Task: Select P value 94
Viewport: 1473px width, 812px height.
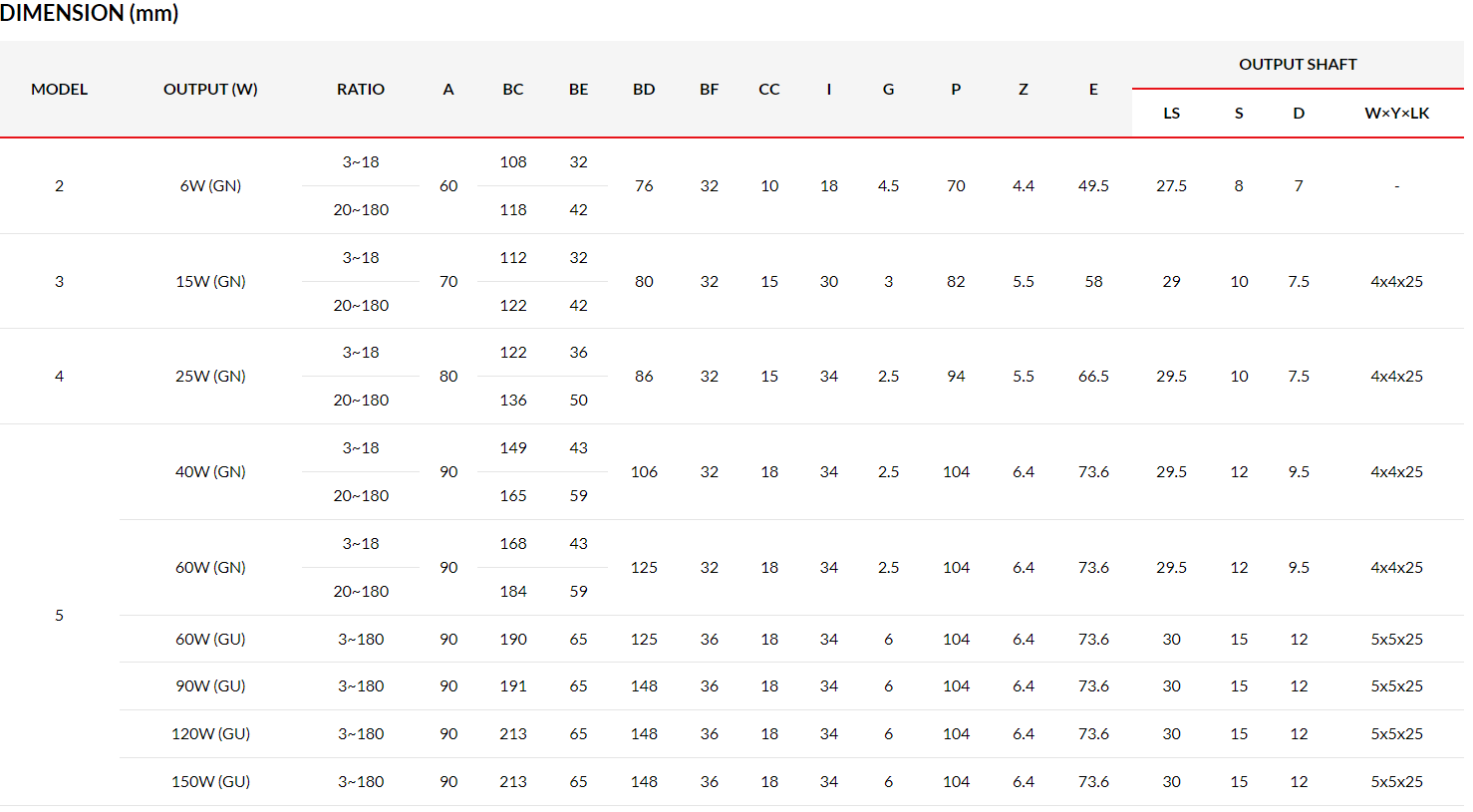Action: pyautogui.click(x=956, y=376)
